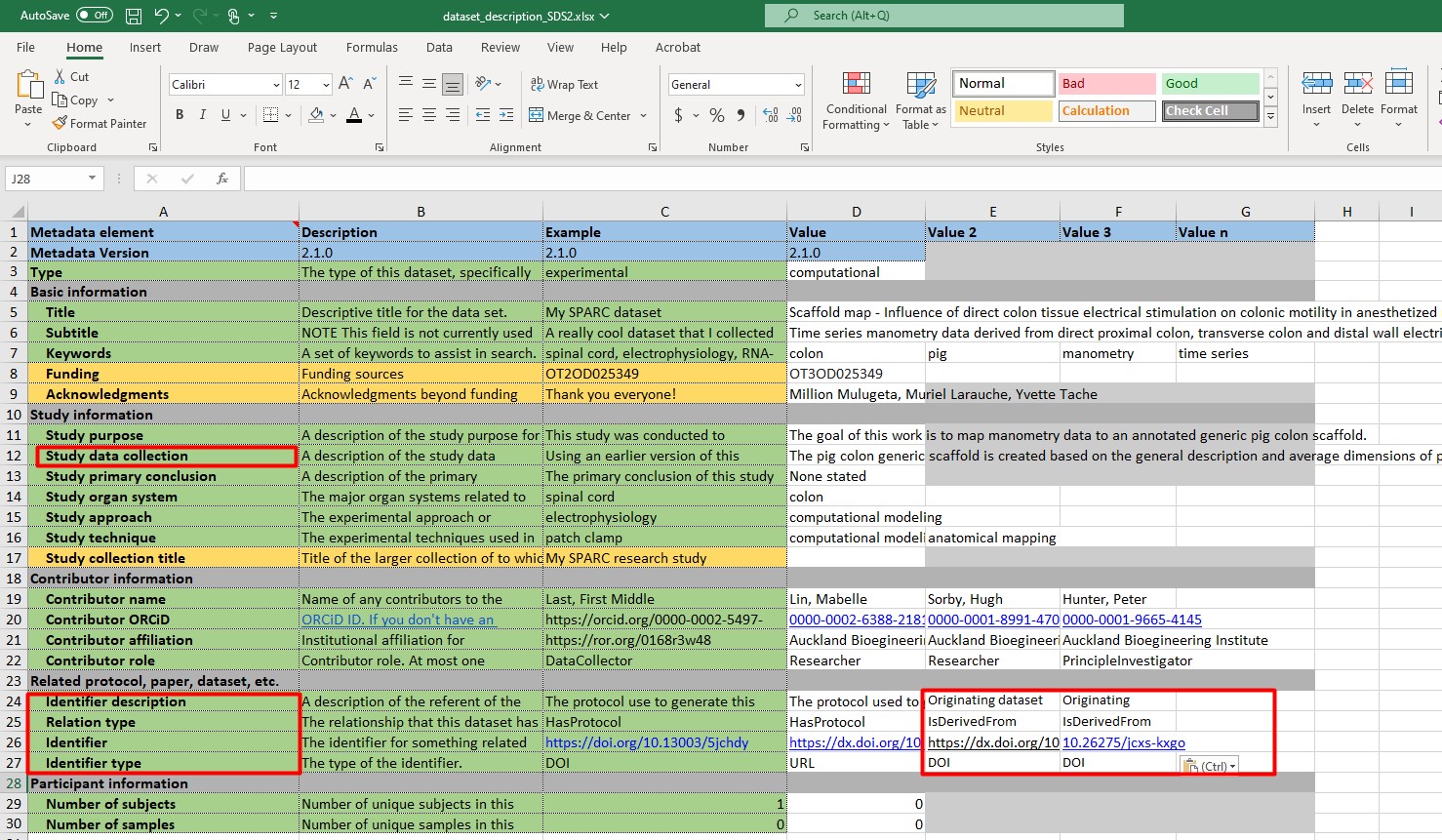Click the Borders icon
This screenshot has height=840, width=1442.
pyautogui.click(x=271, y=115)
